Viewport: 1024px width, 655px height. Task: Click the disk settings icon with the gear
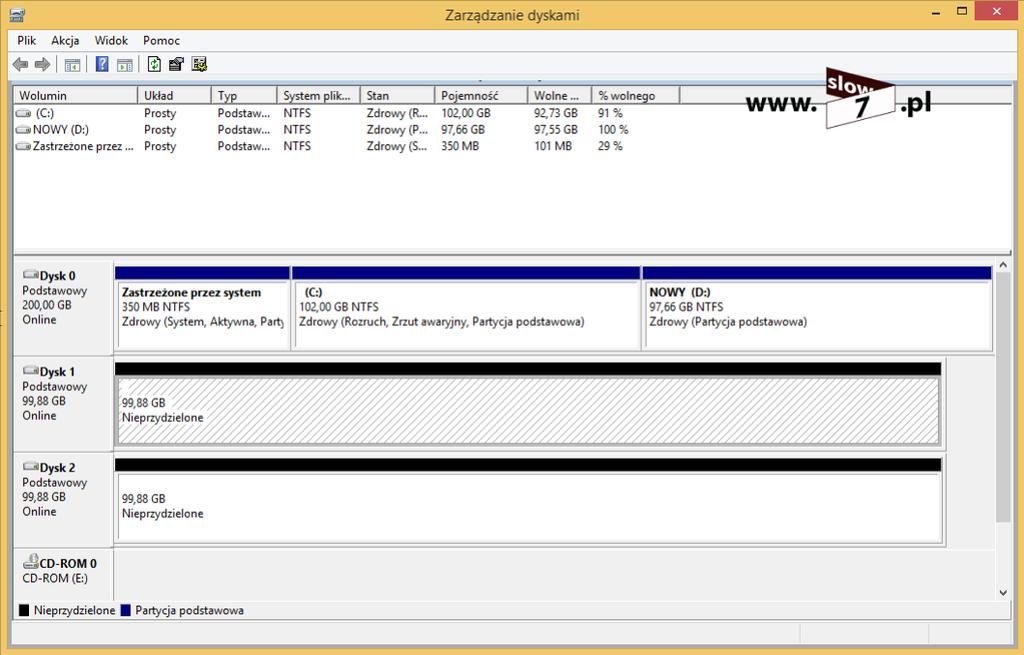coord(199,64)
